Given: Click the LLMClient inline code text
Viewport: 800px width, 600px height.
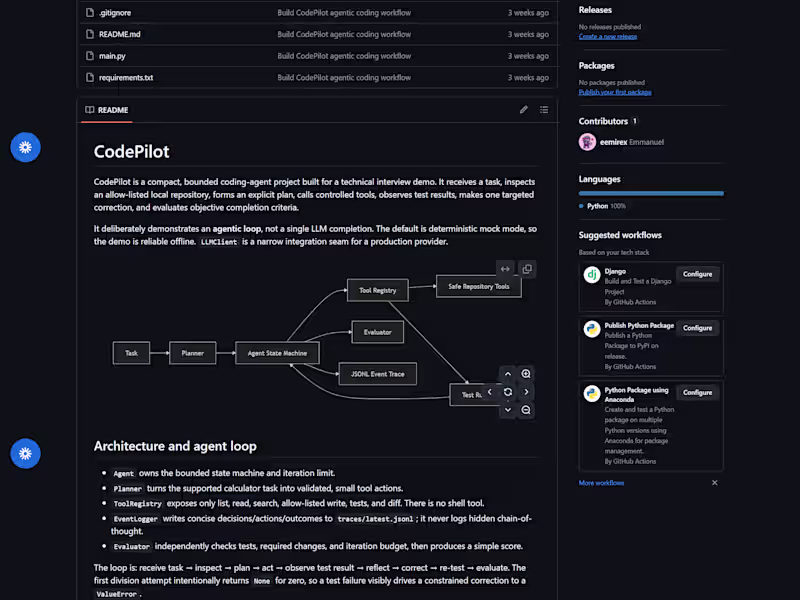Looking at the screenshot, I should tap(219, 242).
